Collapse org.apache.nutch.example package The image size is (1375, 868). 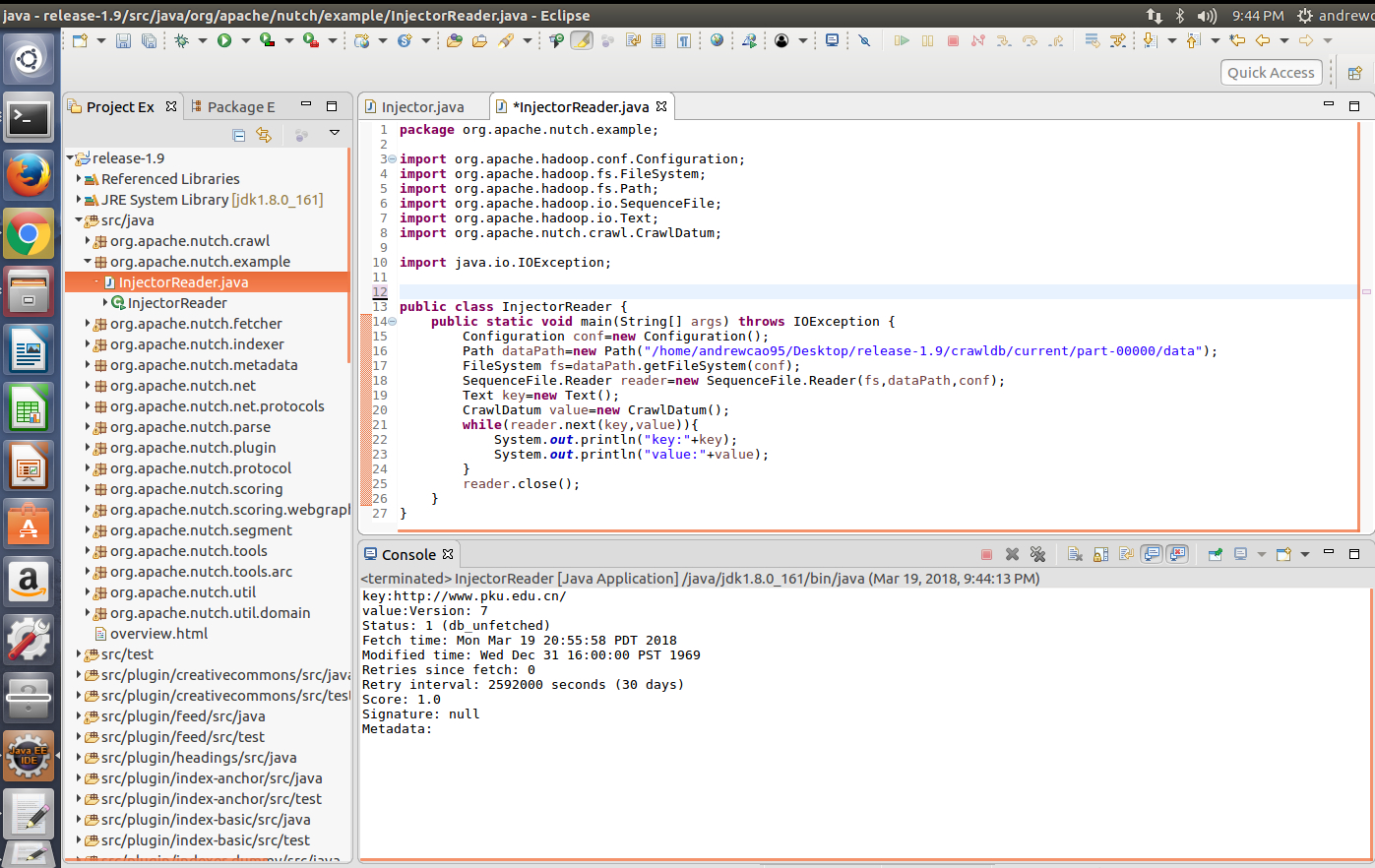pyautogui.click(x=88, y=262)
